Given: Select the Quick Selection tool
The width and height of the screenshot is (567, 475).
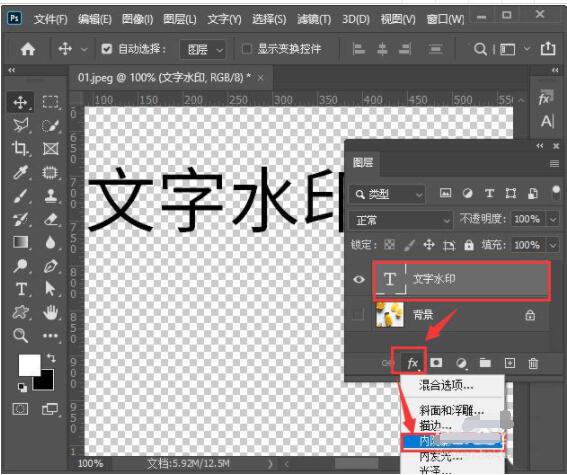Looking at the screenshot, I should tap(50, 125).
